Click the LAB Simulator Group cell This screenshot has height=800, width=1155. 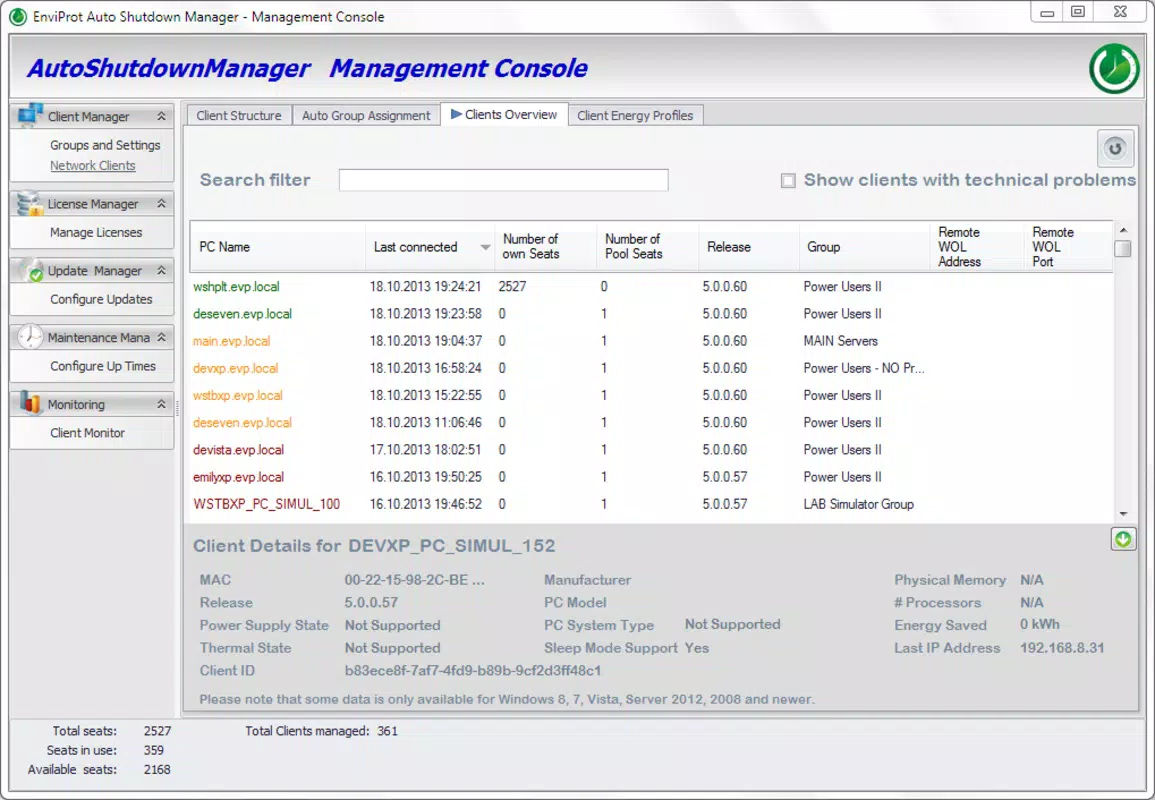point(858,505)
